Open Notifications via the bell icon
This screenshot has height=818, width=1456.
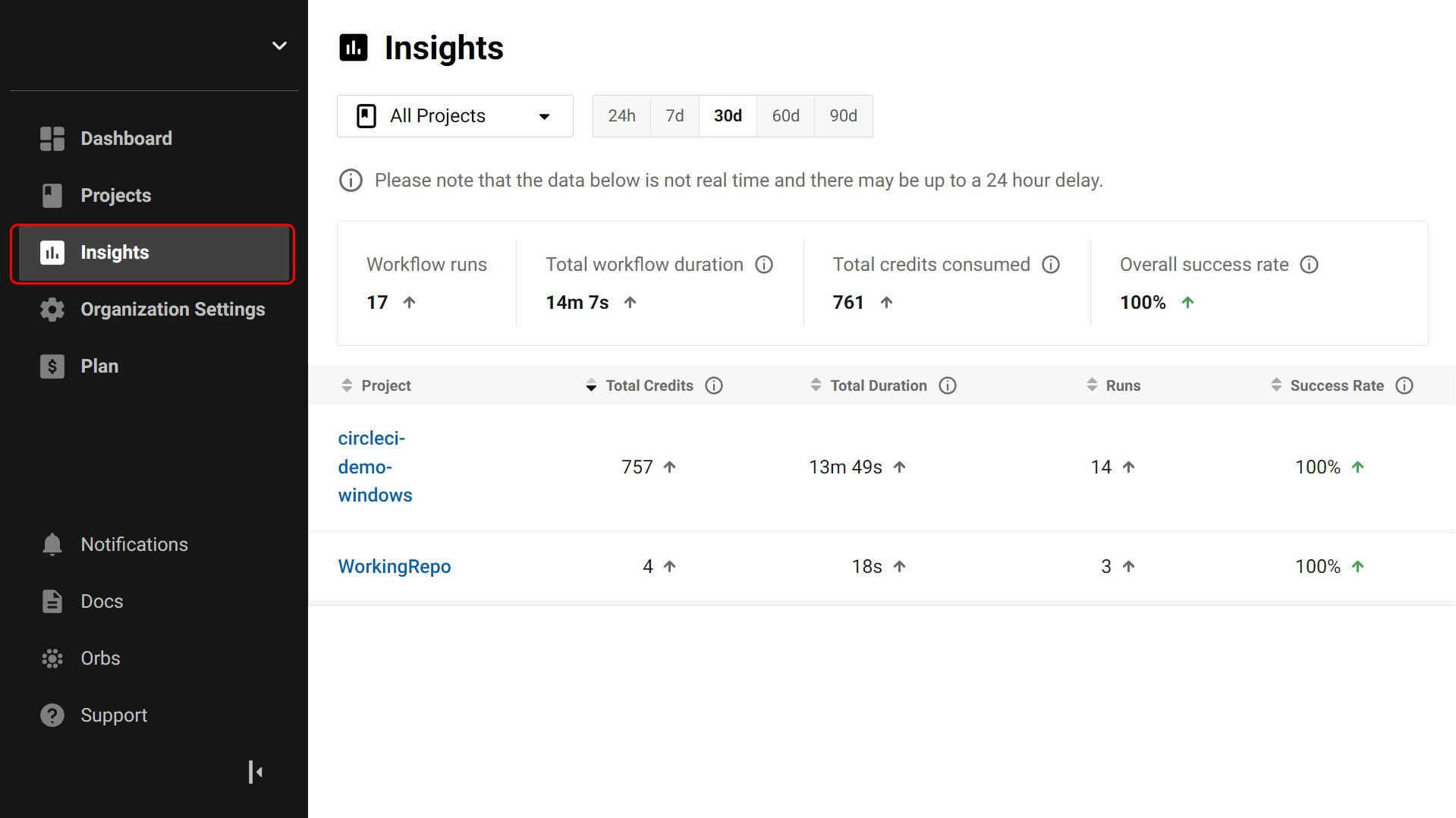pyautogui.click(x=51, y=544)
